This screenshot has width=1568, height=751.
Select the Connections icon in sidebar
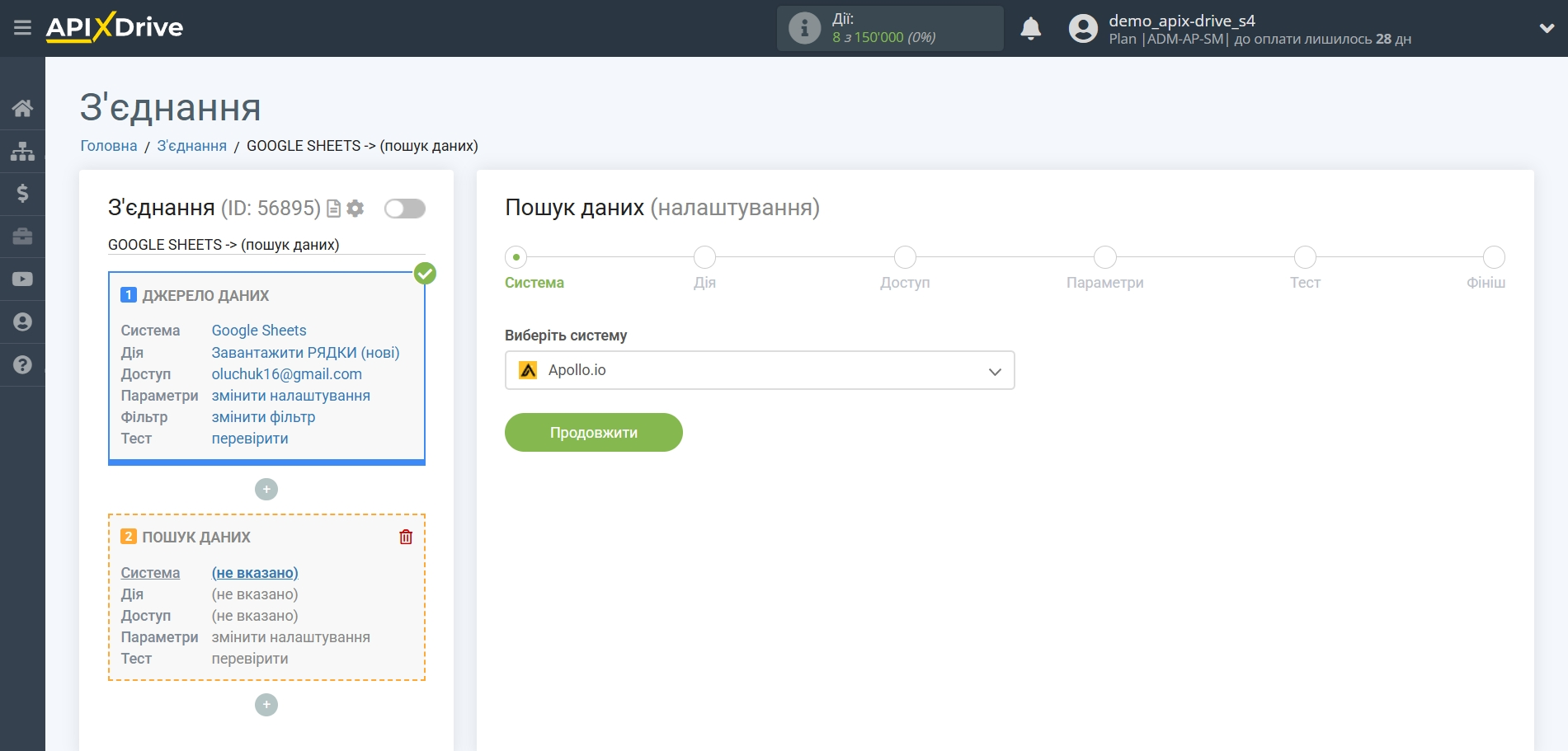coord(22,151)
